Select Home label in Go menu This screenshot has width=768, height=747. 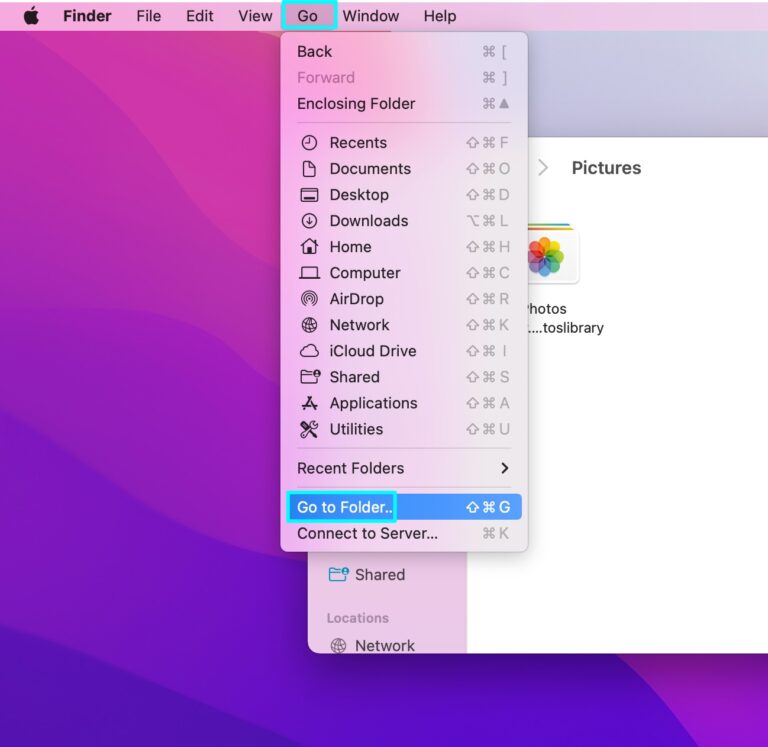tap(350, 247)
